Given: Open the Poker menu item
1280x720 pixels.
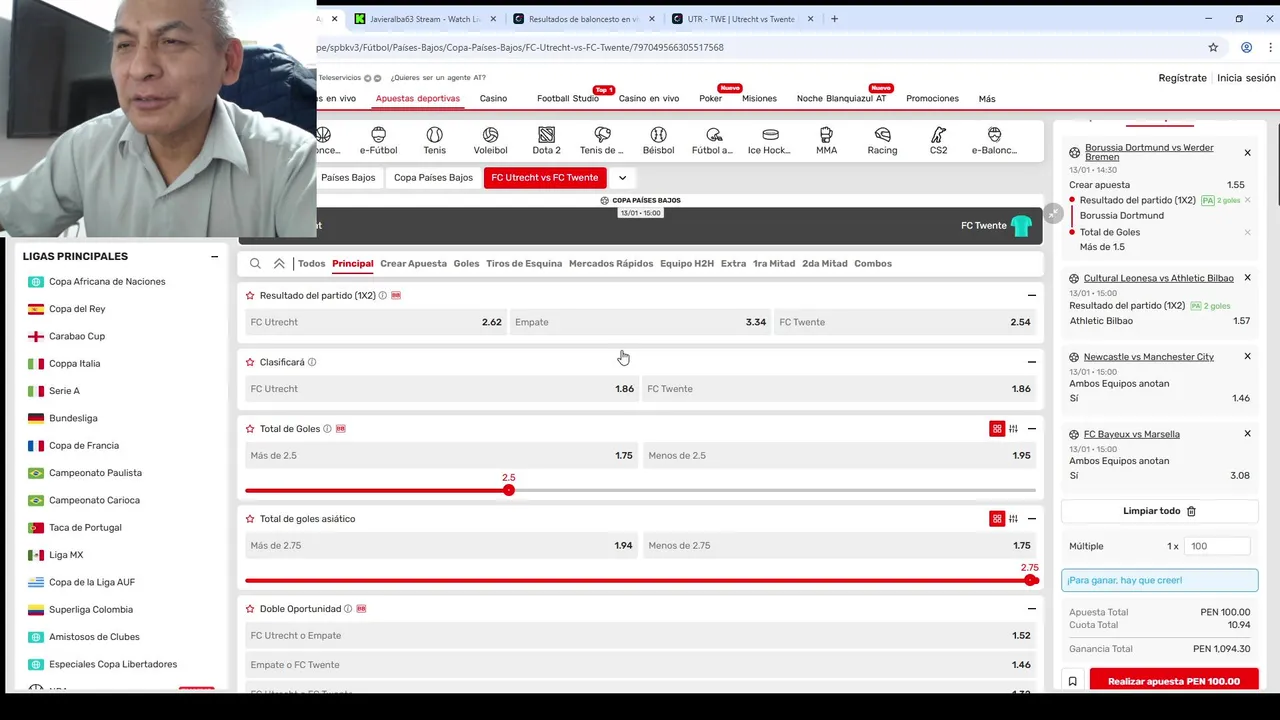Looking at the screenshot, I should (x=710, y=99).
